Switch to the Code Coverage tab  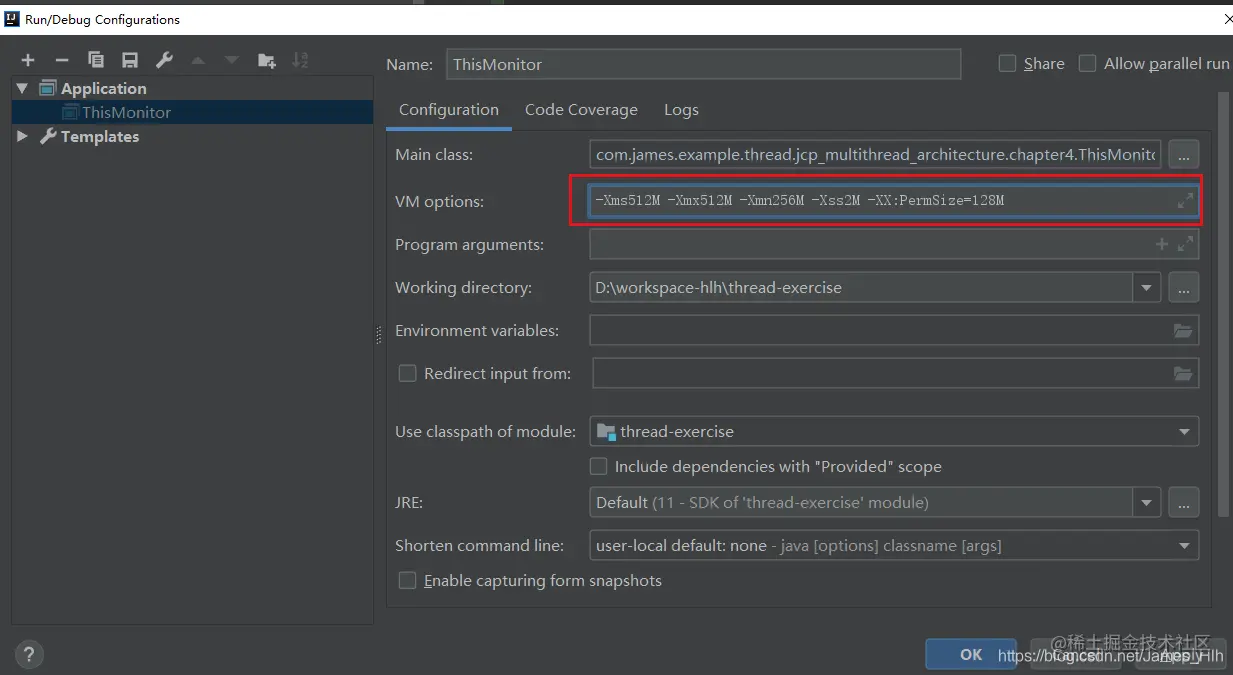click(x=581, y=110)
